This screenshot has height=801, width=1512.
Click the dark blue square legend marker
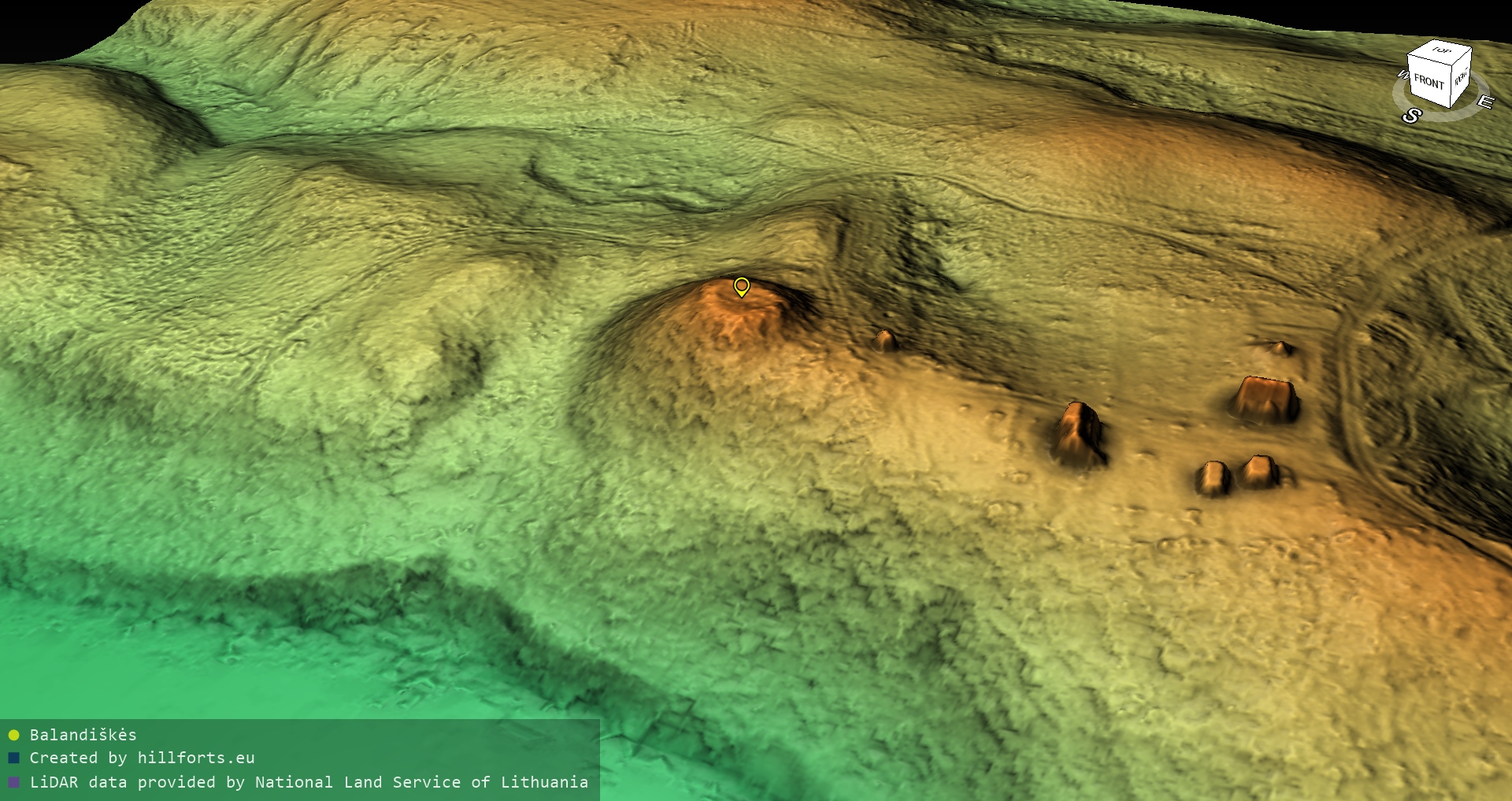(x=13, y=758)
